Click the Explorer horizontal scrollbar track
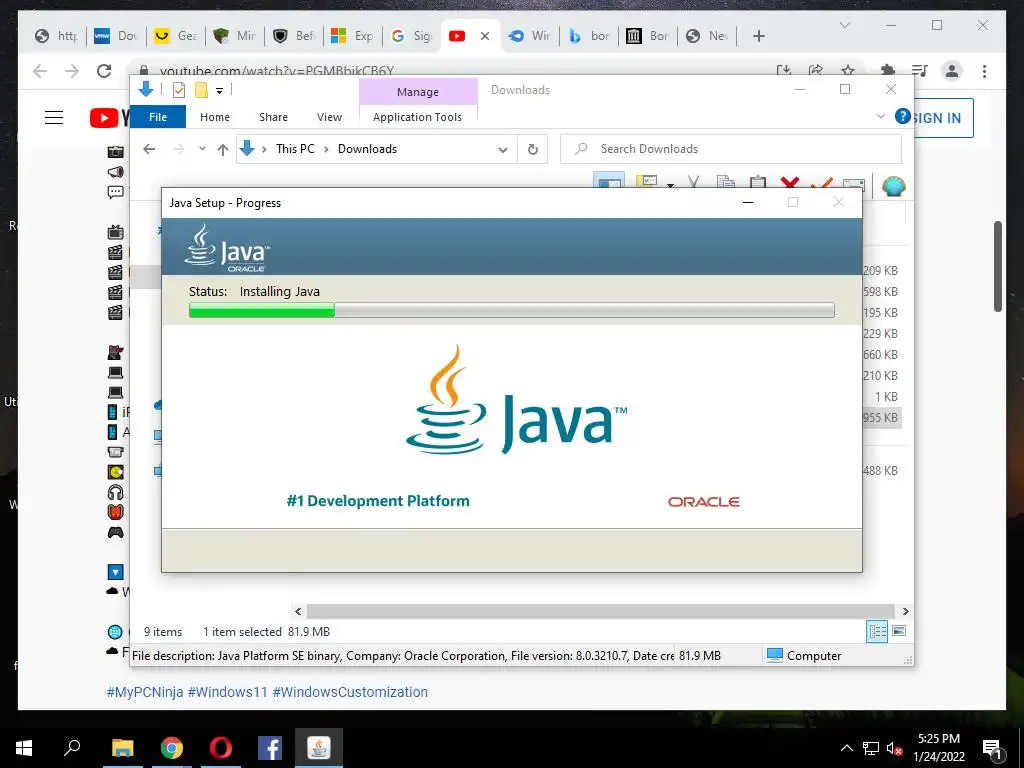Screen dimensions: 1024x768 600,611
